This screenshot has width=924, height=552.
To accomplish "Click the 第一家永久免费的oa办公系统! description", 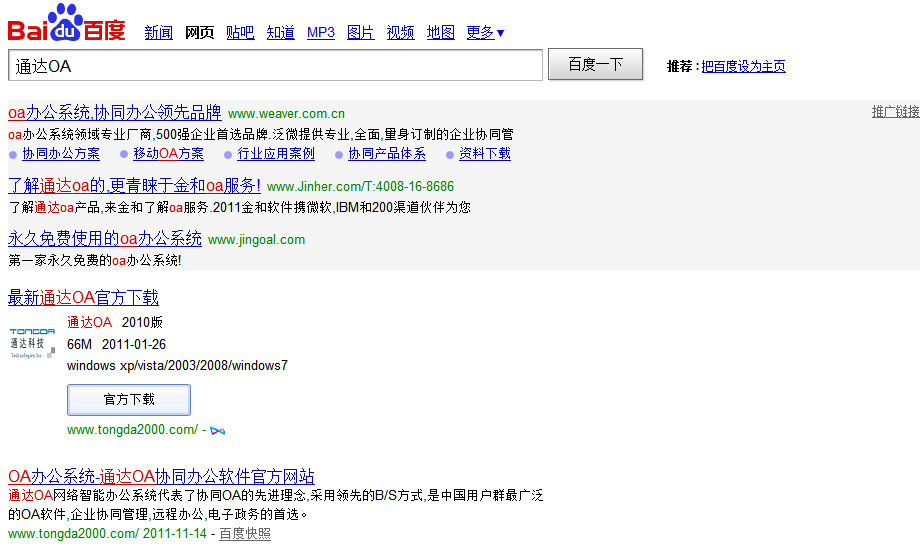I will click(x=95, y=260).
